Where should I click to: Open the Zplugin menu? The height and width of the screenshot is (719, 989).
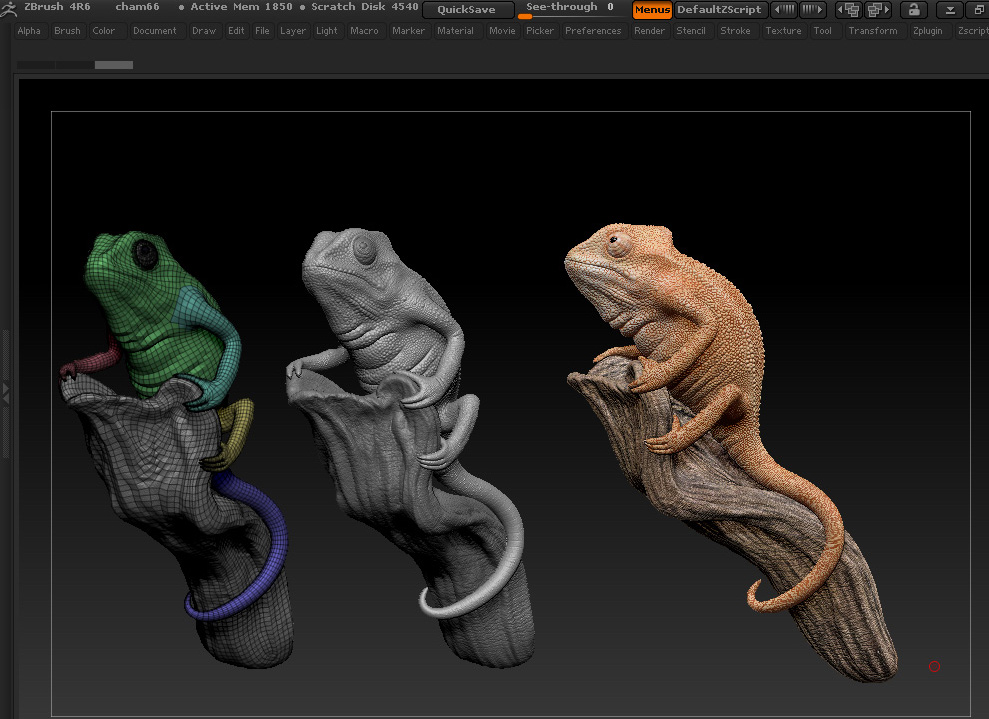click(x=928, y=30)
